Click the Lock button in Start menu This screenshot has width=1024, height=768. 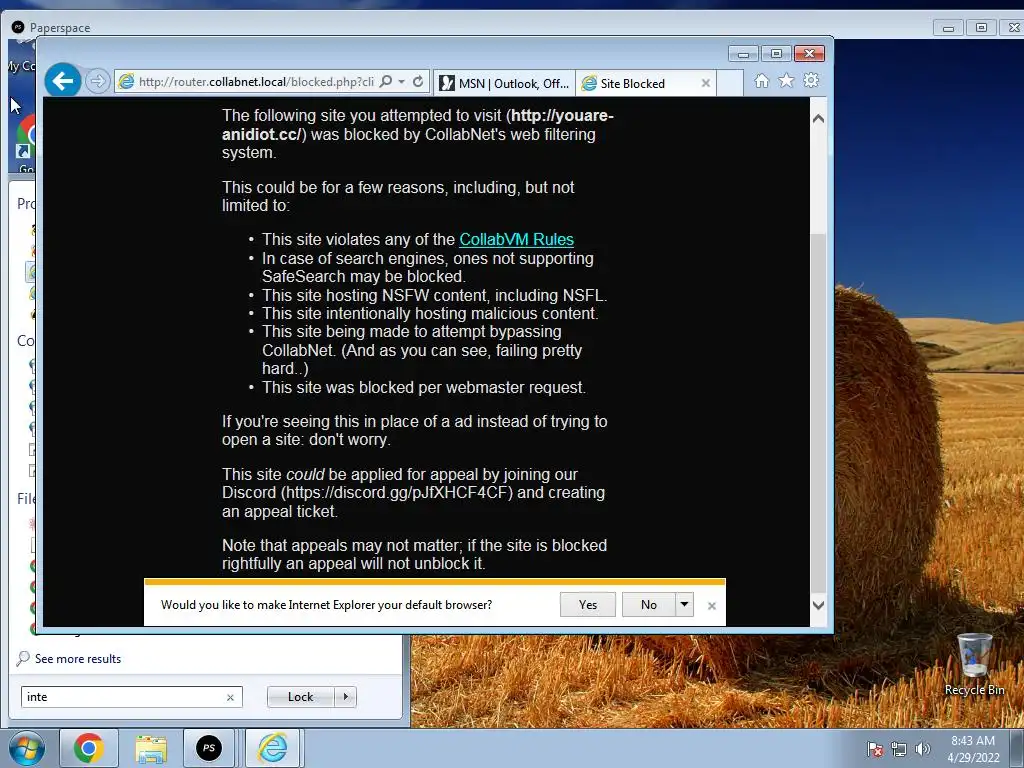[x=300, y=697]
